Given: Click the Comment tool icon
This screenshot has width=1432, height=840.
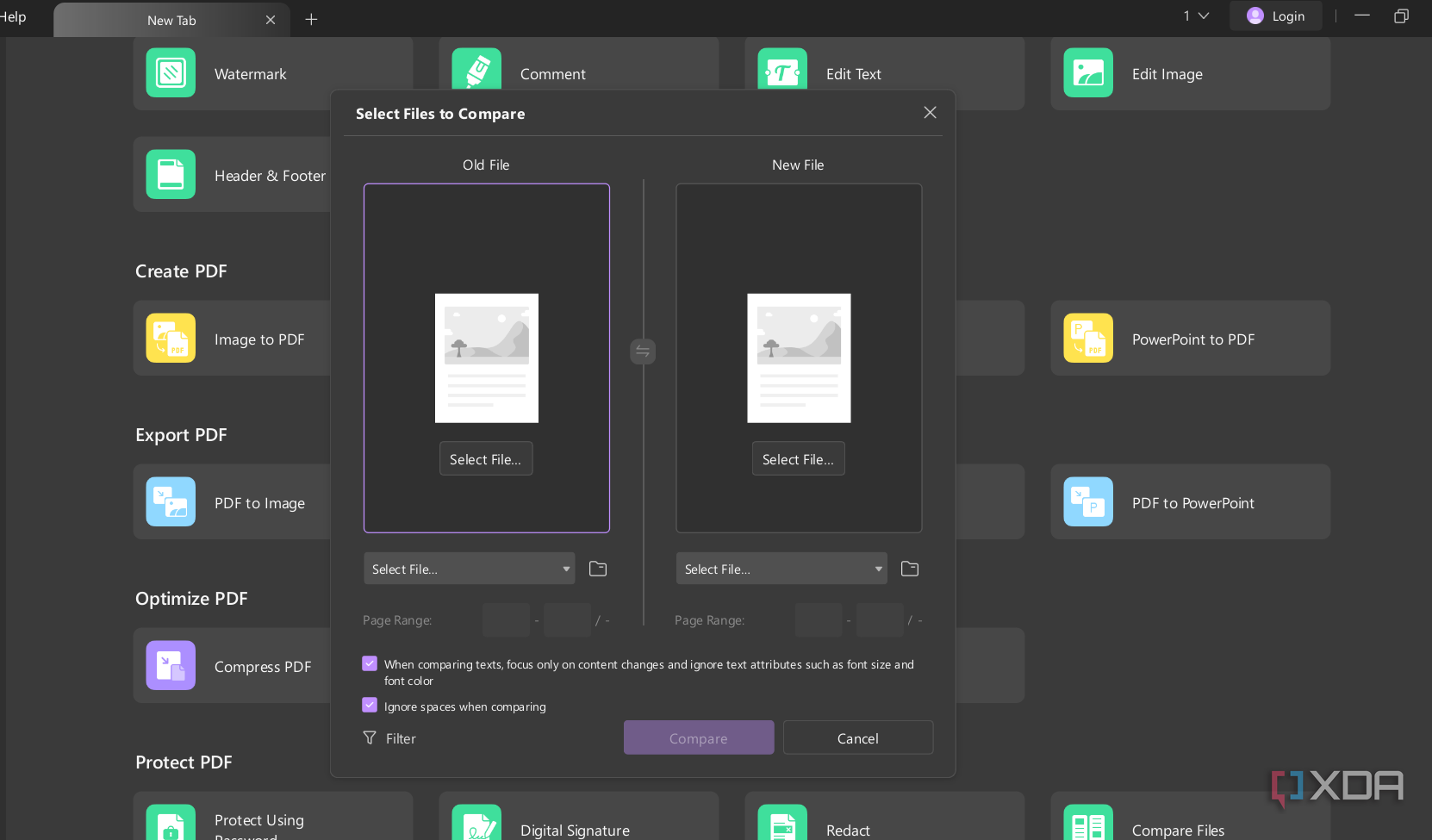Looking at the screenshot, I should (476, 69).
